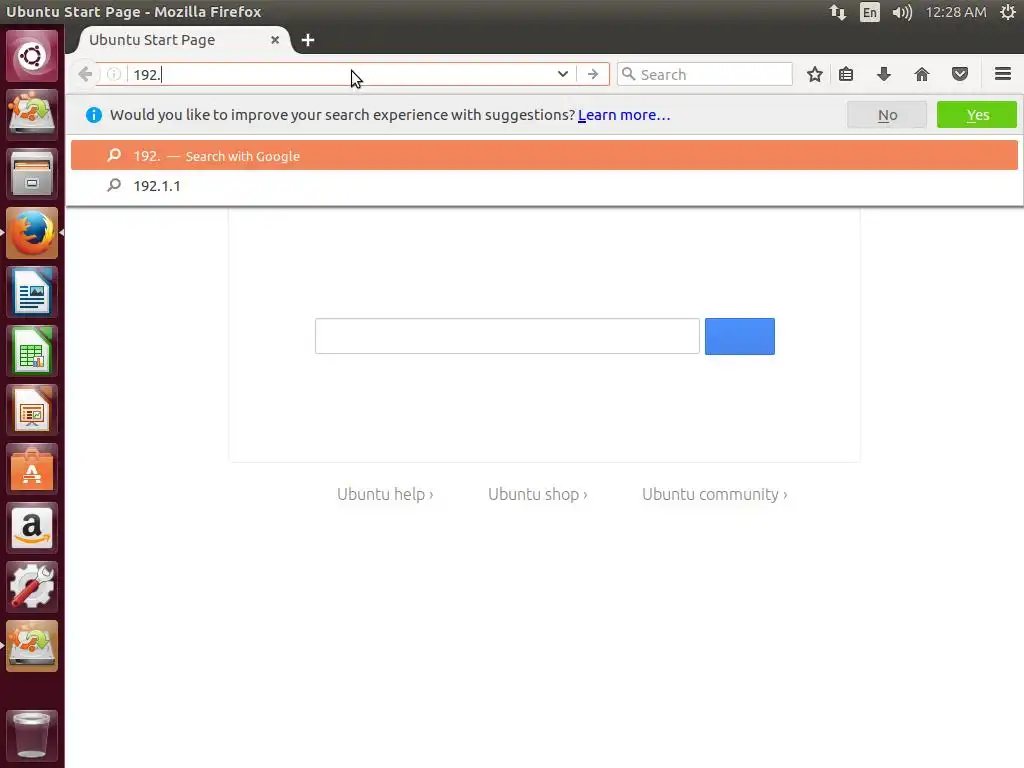Viewport: 1024px width, 768px height.
Task: Open the Trash in the launcher
Action: click(32, 735)
